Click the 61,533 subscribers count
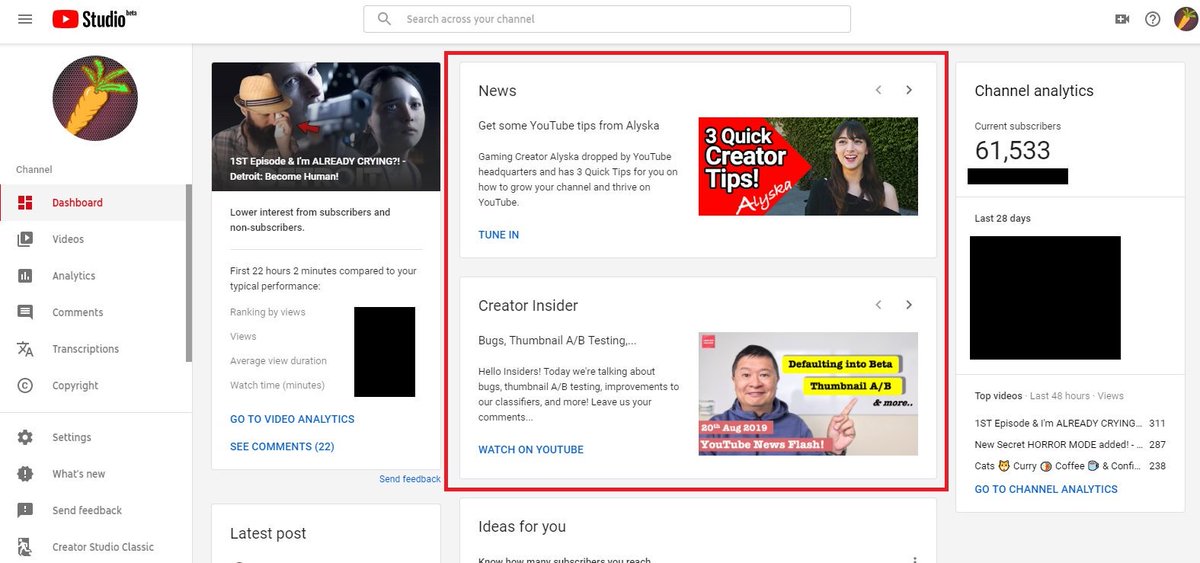 tap(1013, 151)
